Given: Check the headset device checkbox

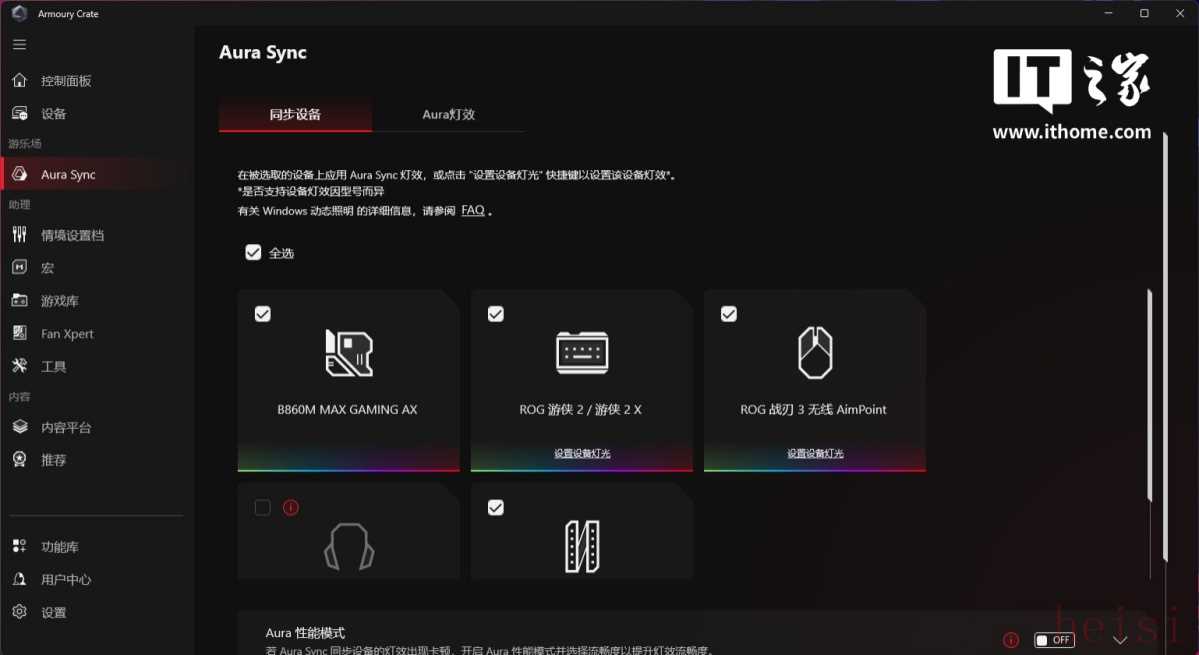Looking at the screenshot, I should point(262,508).
